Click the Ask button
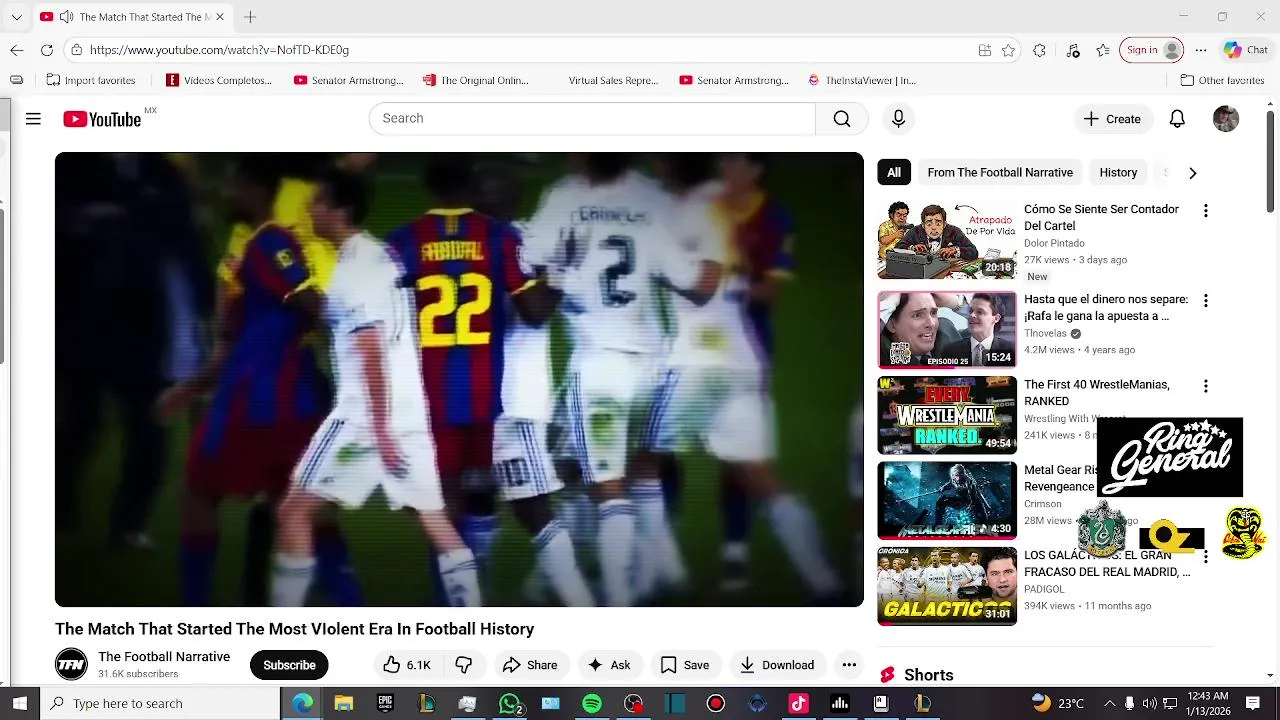The image size is (1280, 720). point(609,665)
